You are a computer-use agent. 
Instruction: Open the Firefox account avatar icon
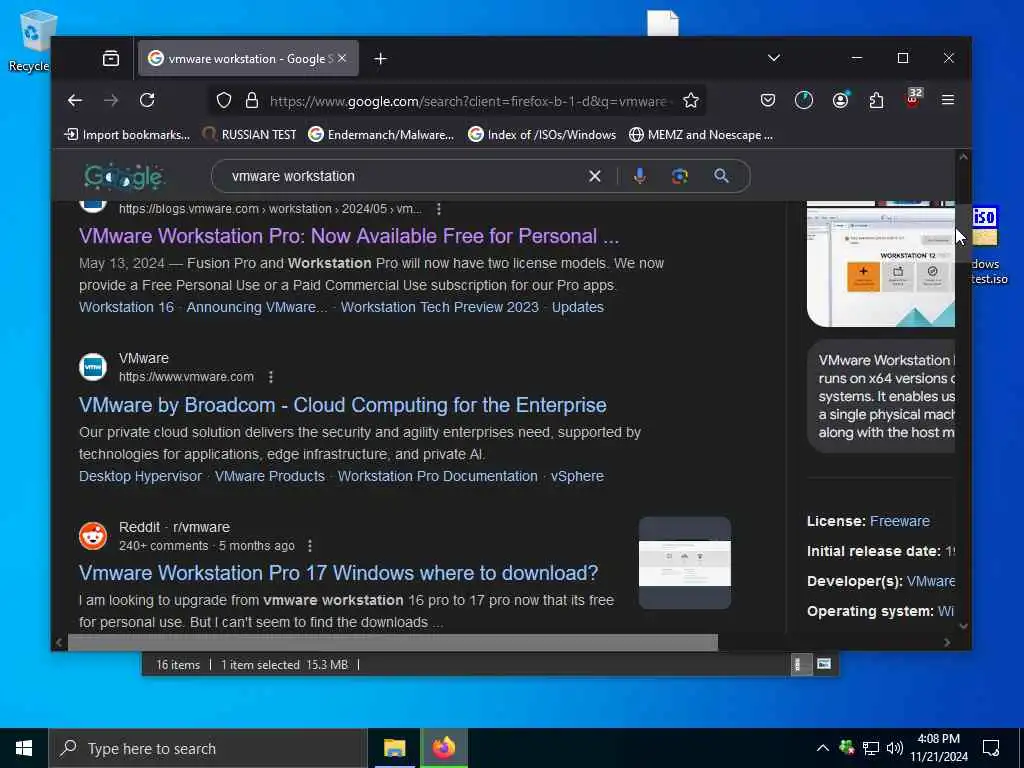(840, 100)
